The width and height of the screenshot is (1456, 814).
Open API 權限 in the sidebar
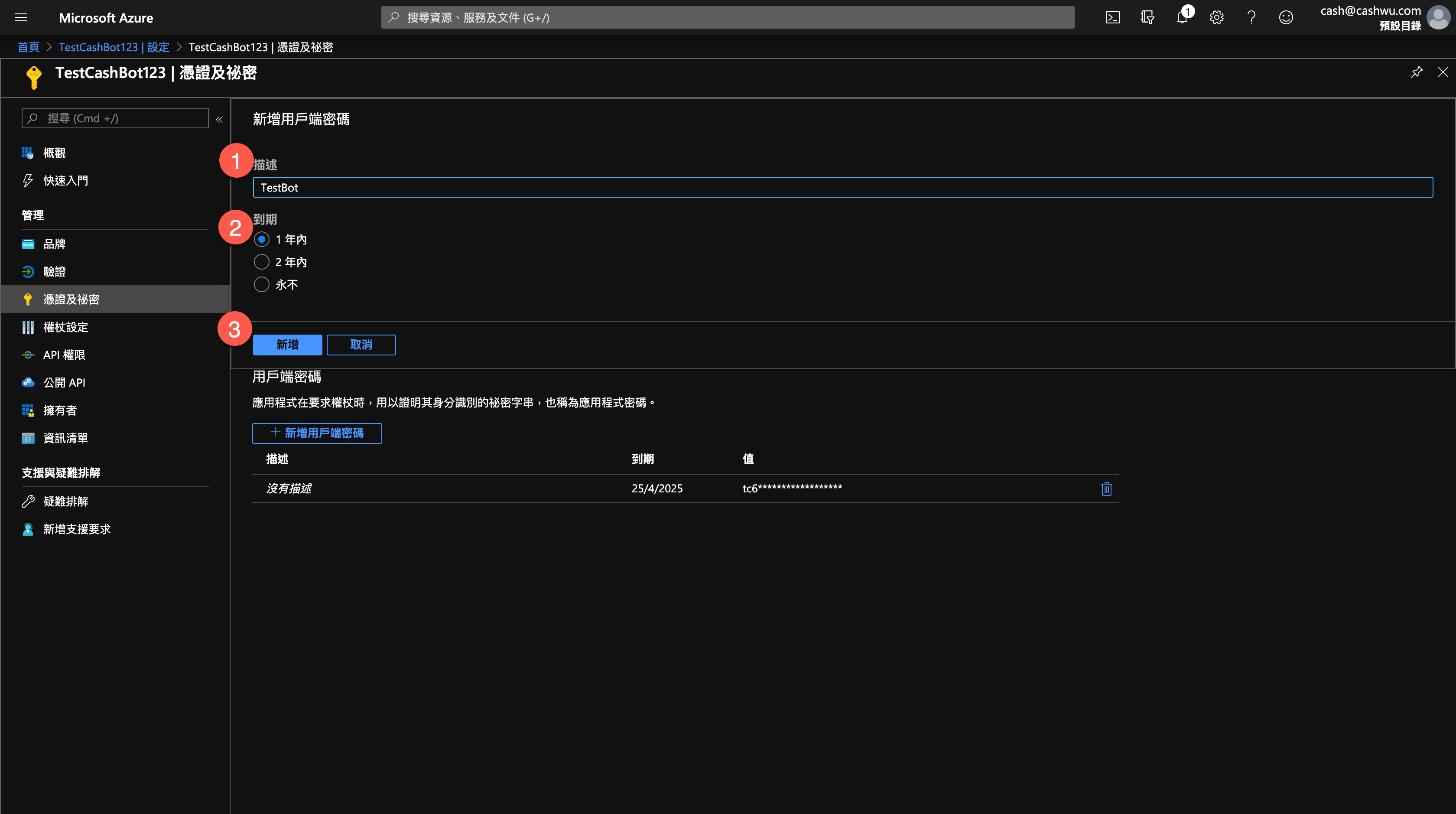[x=64, y=355]
